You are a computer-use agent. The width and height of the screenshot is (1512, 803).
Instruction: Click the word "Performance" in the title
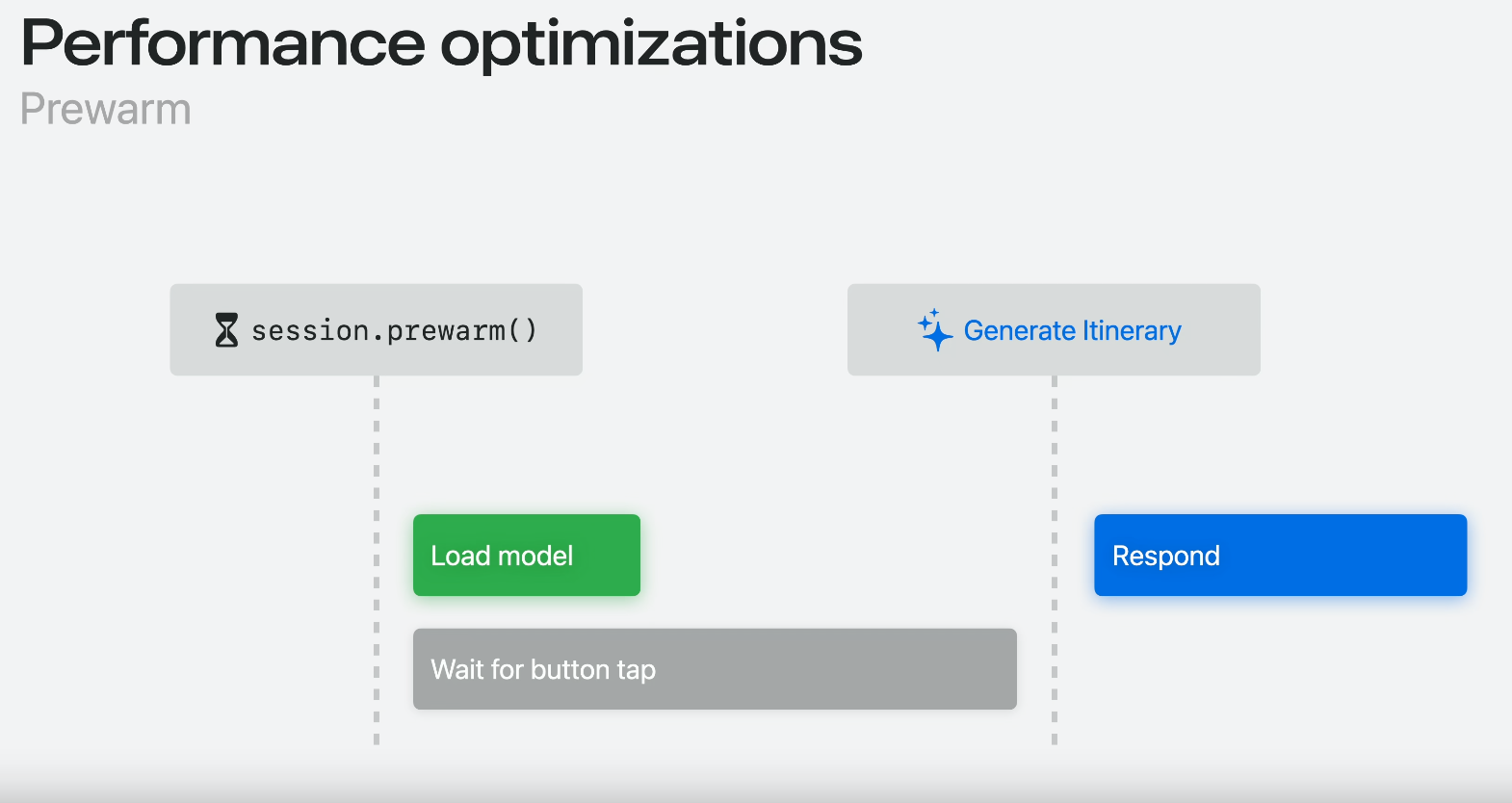click(x=222, y=44)
